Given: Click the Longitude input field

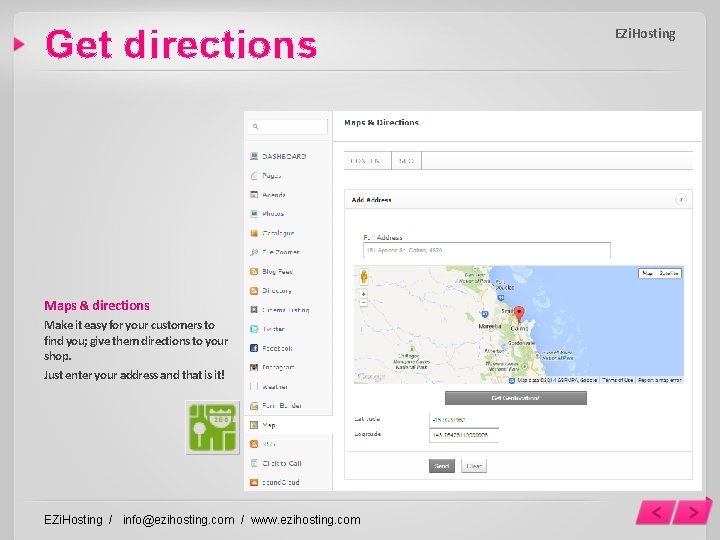Looking at the screenshot, I should [x=464, y=435].
